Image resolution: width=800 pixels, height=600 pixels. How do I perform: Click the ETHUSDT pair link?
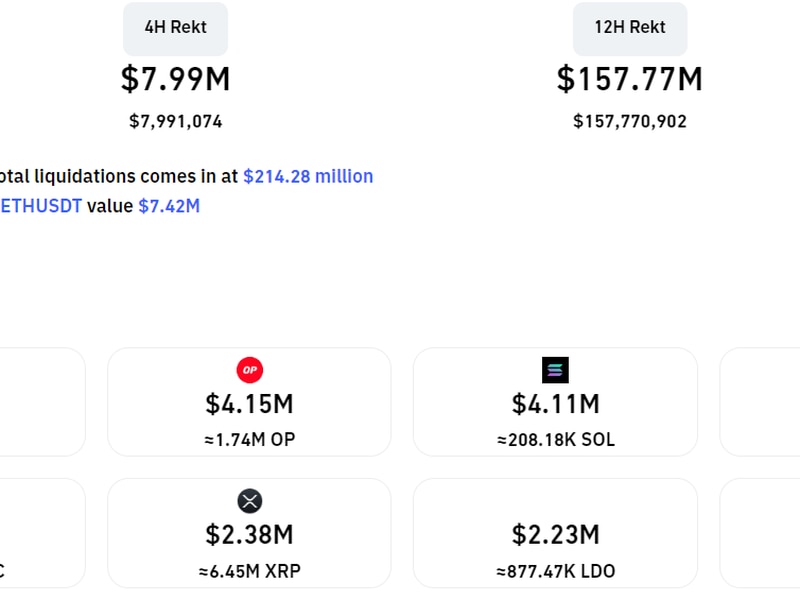pyautogui.click(x=41, y=206)
